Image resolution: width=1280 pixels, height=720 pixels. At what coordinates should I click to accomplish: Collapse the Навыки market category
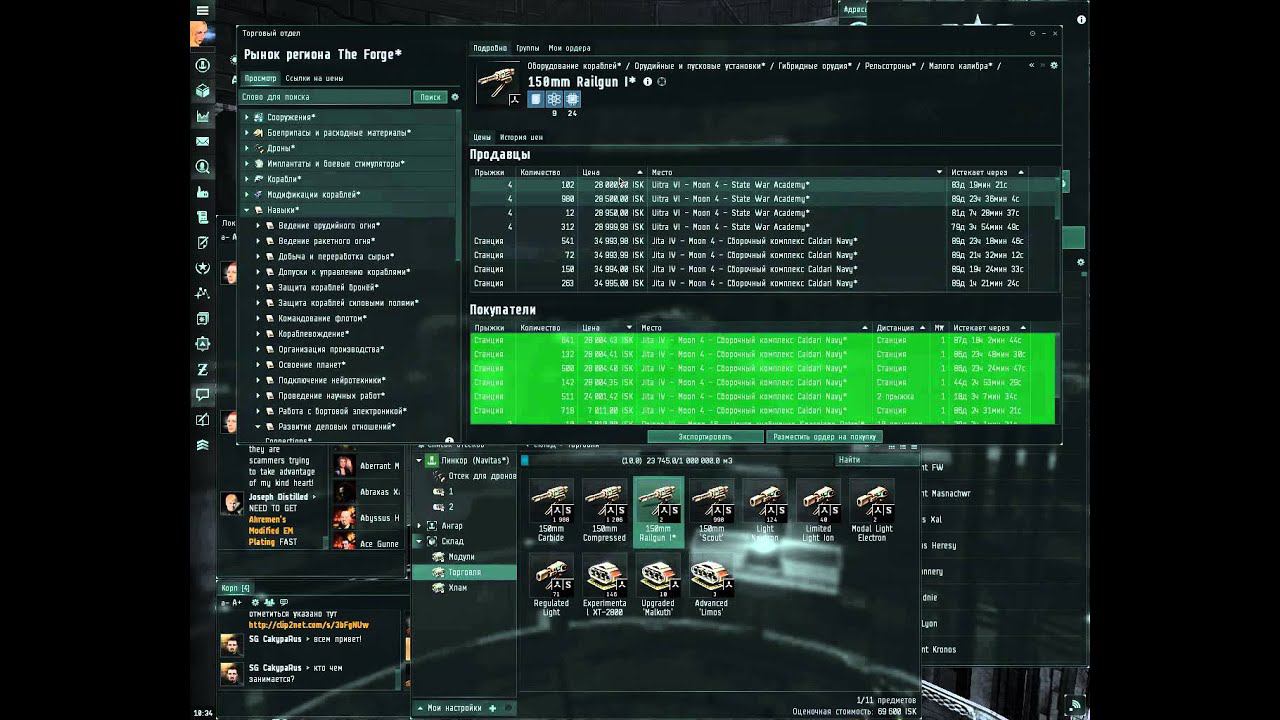coord(247,210)
